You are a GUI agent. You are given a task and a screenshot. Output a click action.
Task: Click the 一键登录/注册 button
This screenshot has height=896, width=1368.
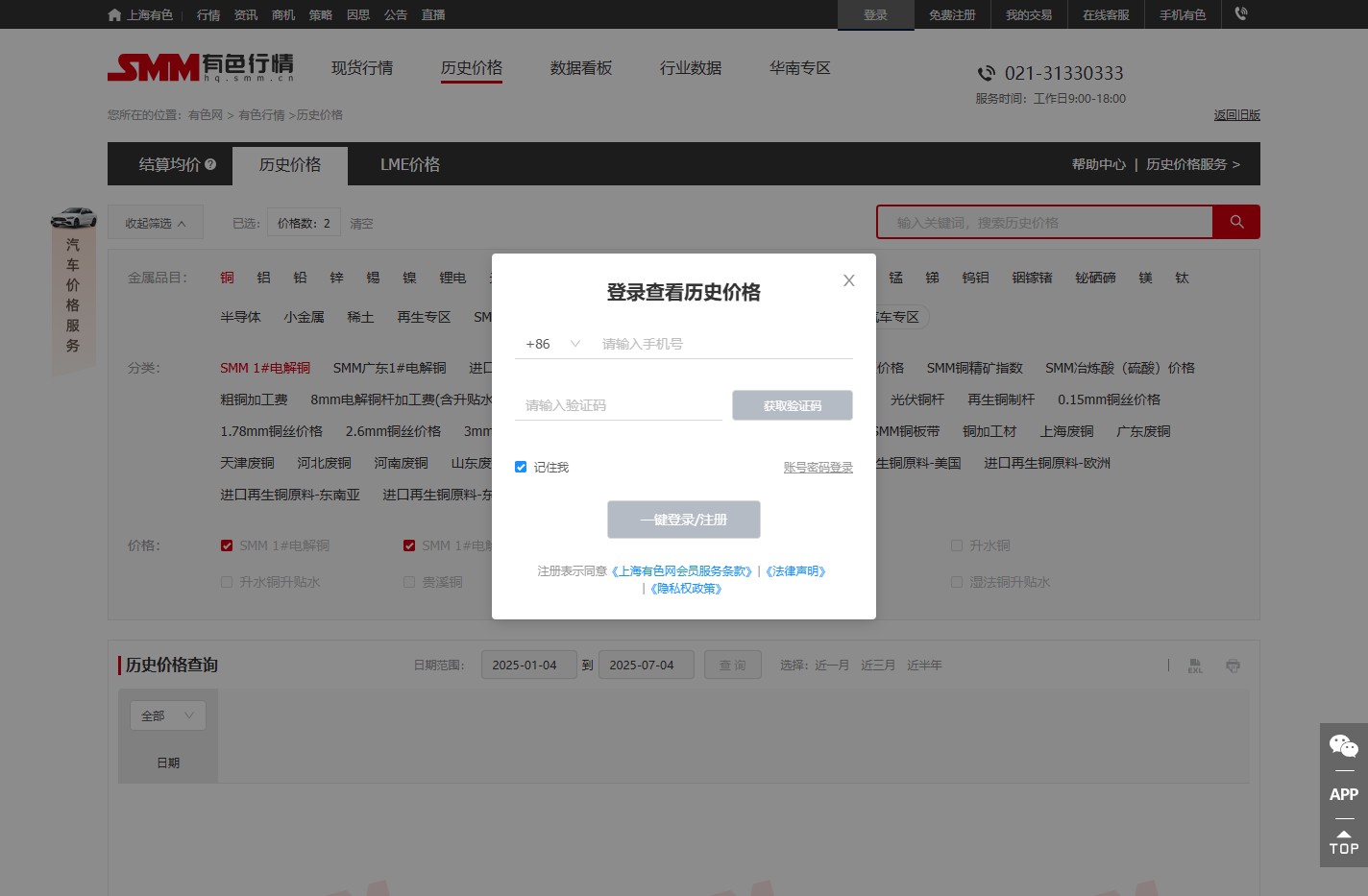pyautogui.click(x=684, y=520)
